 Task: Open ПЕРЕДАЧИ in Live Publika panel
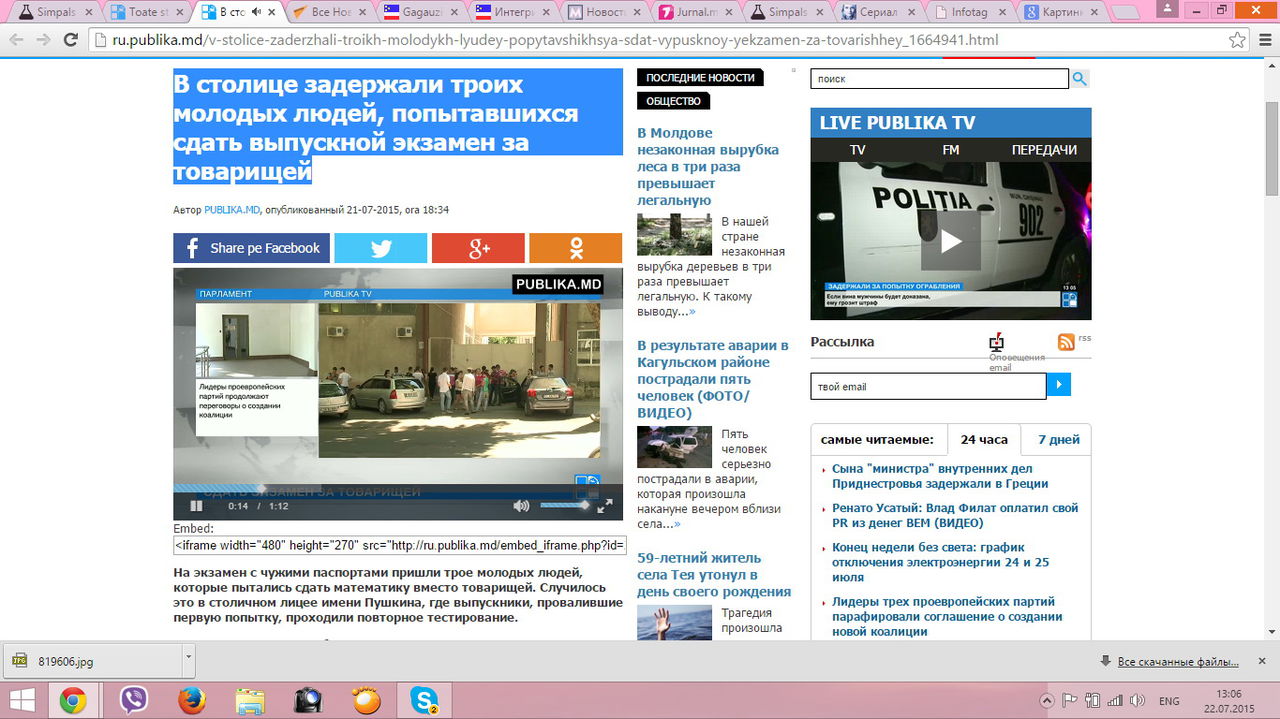[x=1044, y=150]
